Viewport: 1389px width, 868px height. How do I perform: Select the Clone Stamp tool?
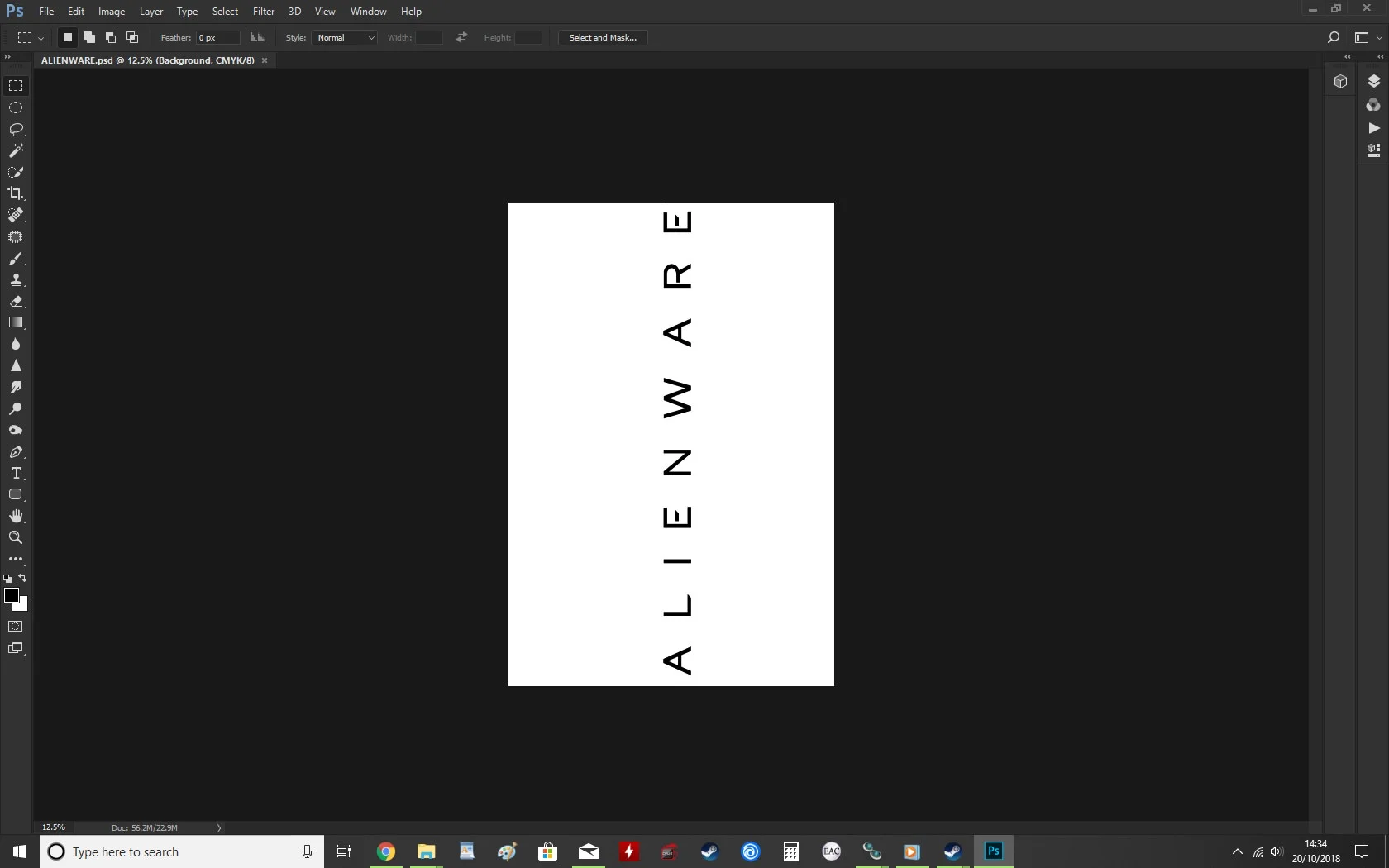[x=16, y=279]
